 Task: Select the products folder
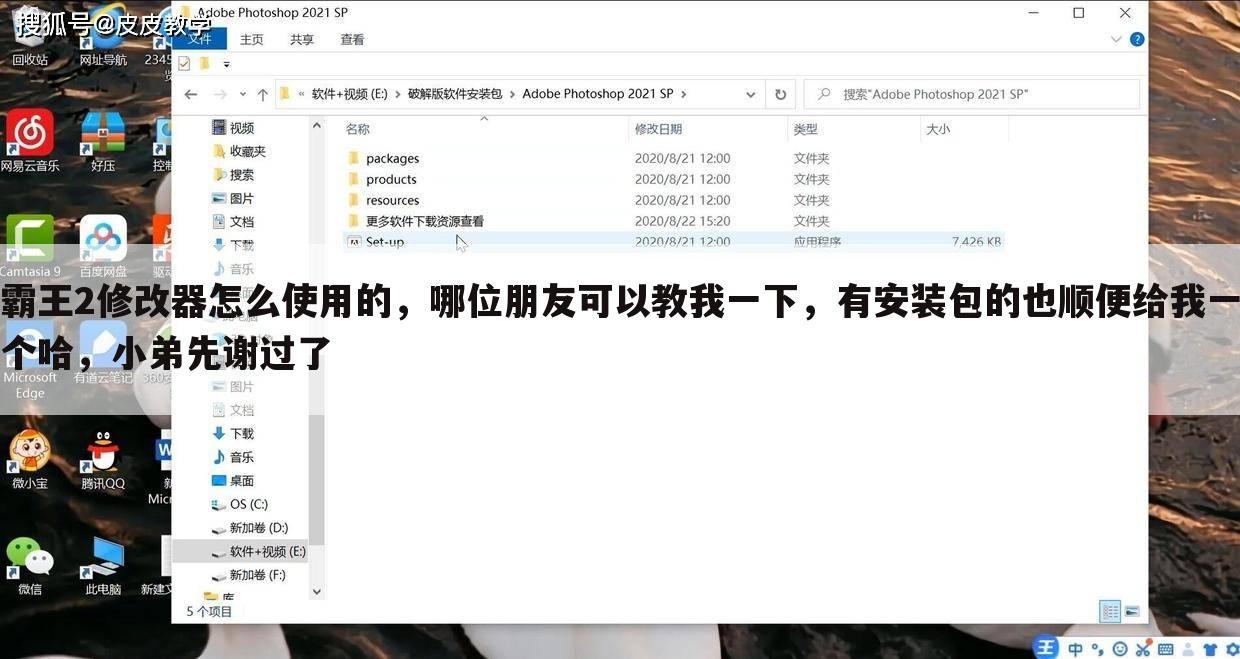click(x=391, y=179)
